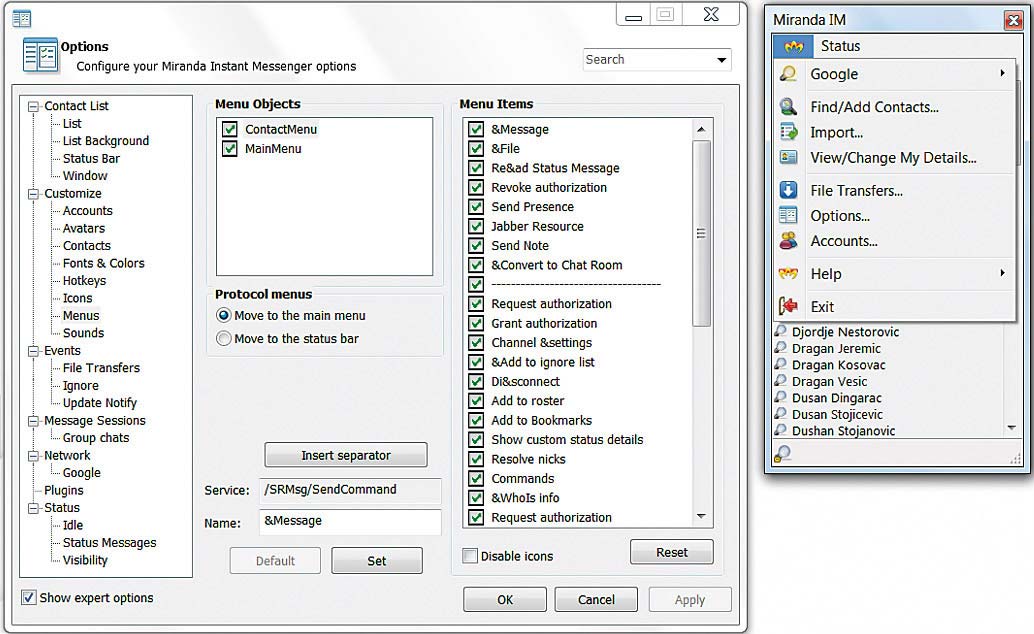Select Status Messages tree item
Image resolution: width=1034 pixels, height=634 pixels.
click(x=109, y=543)
